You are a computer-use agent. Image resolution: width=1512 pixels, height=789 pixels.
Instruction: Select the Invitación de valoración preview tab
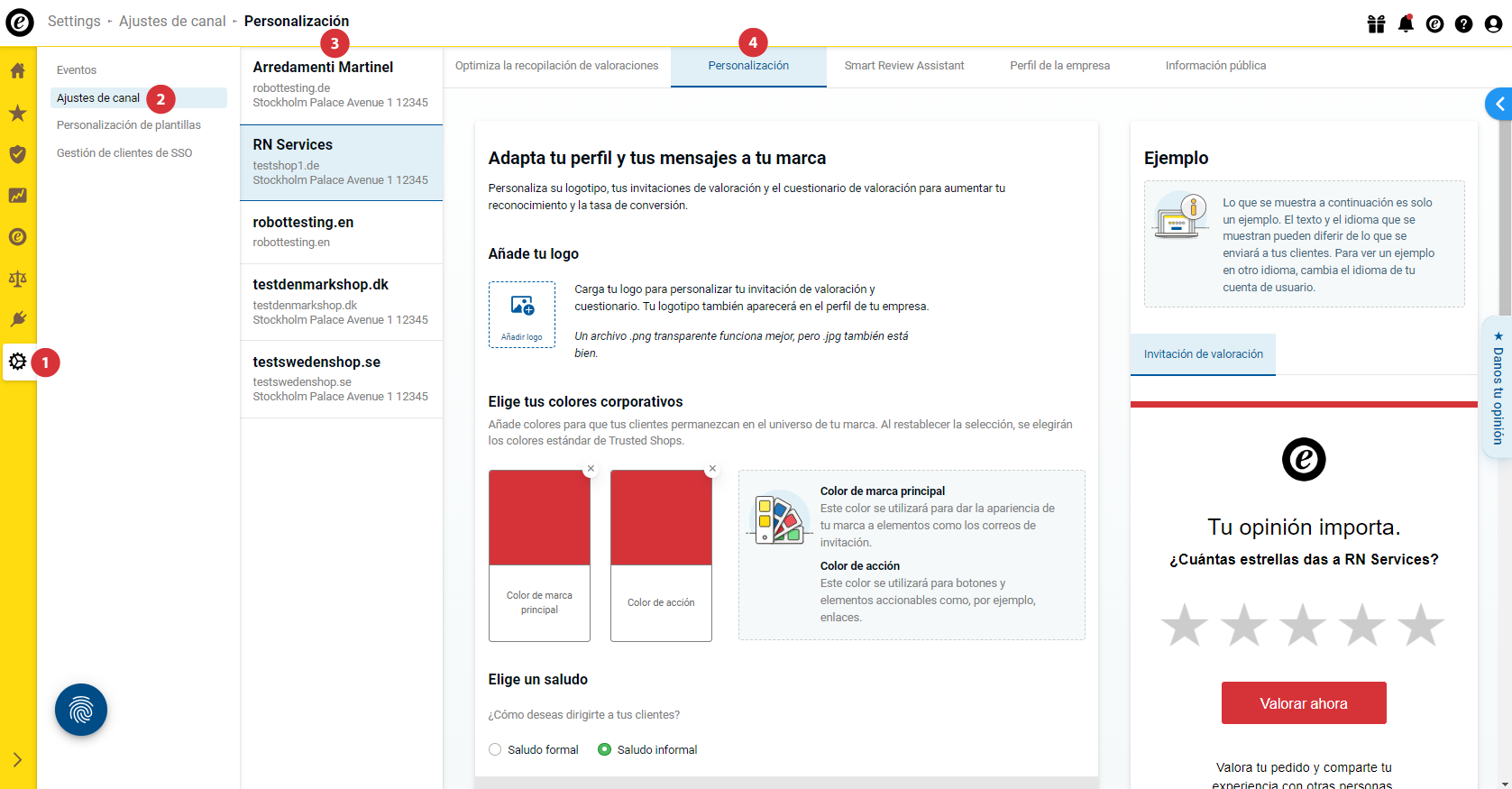[x=1203, y=354]
